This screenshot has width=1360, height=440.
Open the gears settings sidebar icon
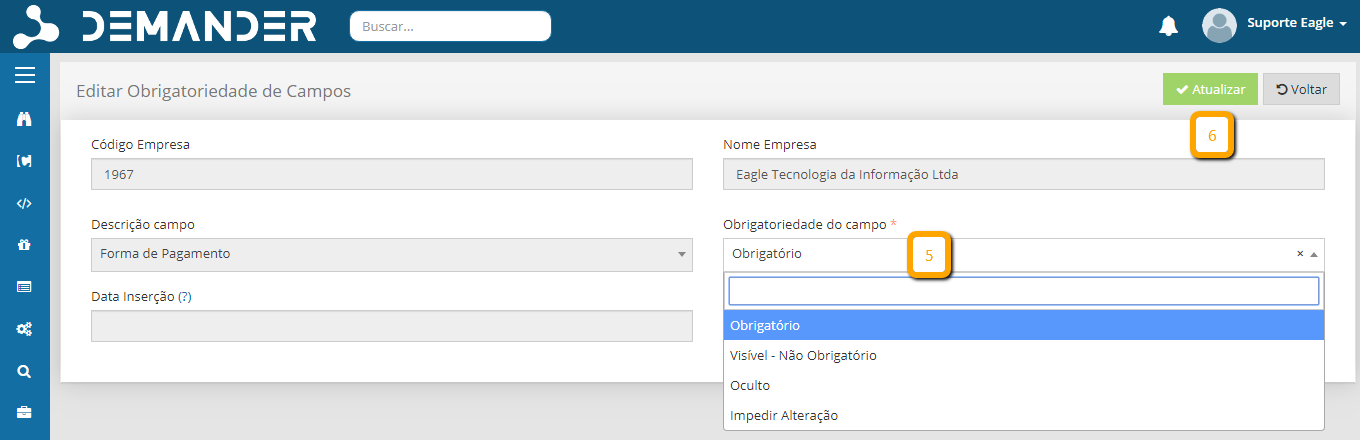(25, 329)
